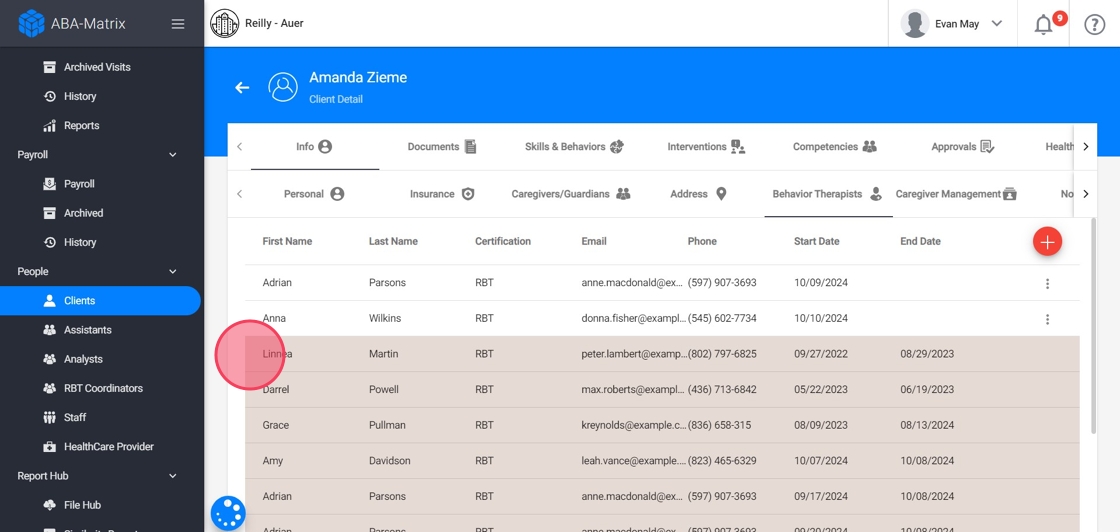This screenshot has height=532, width=1120.
Task: Collapse the Payroll sidebar section
Action: click(x=172, y=155)
